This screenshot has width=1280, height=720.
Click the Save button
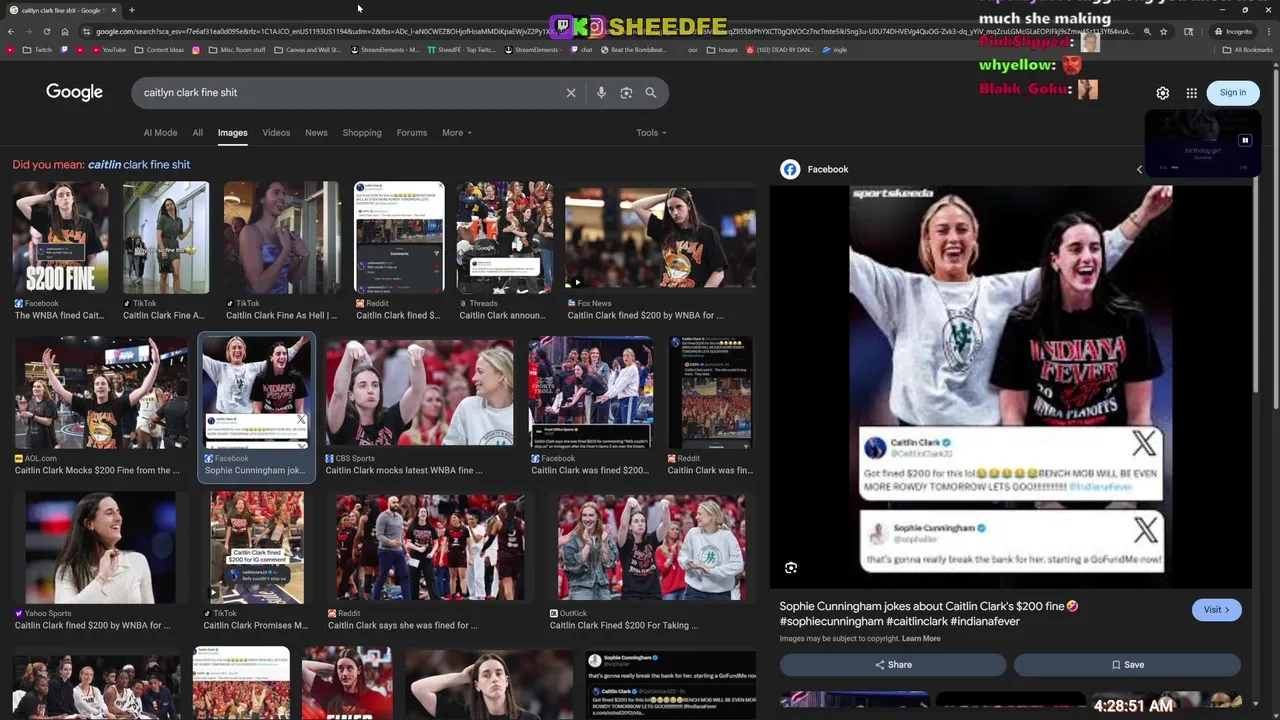pyautogui.click(x=1127, y=665)
